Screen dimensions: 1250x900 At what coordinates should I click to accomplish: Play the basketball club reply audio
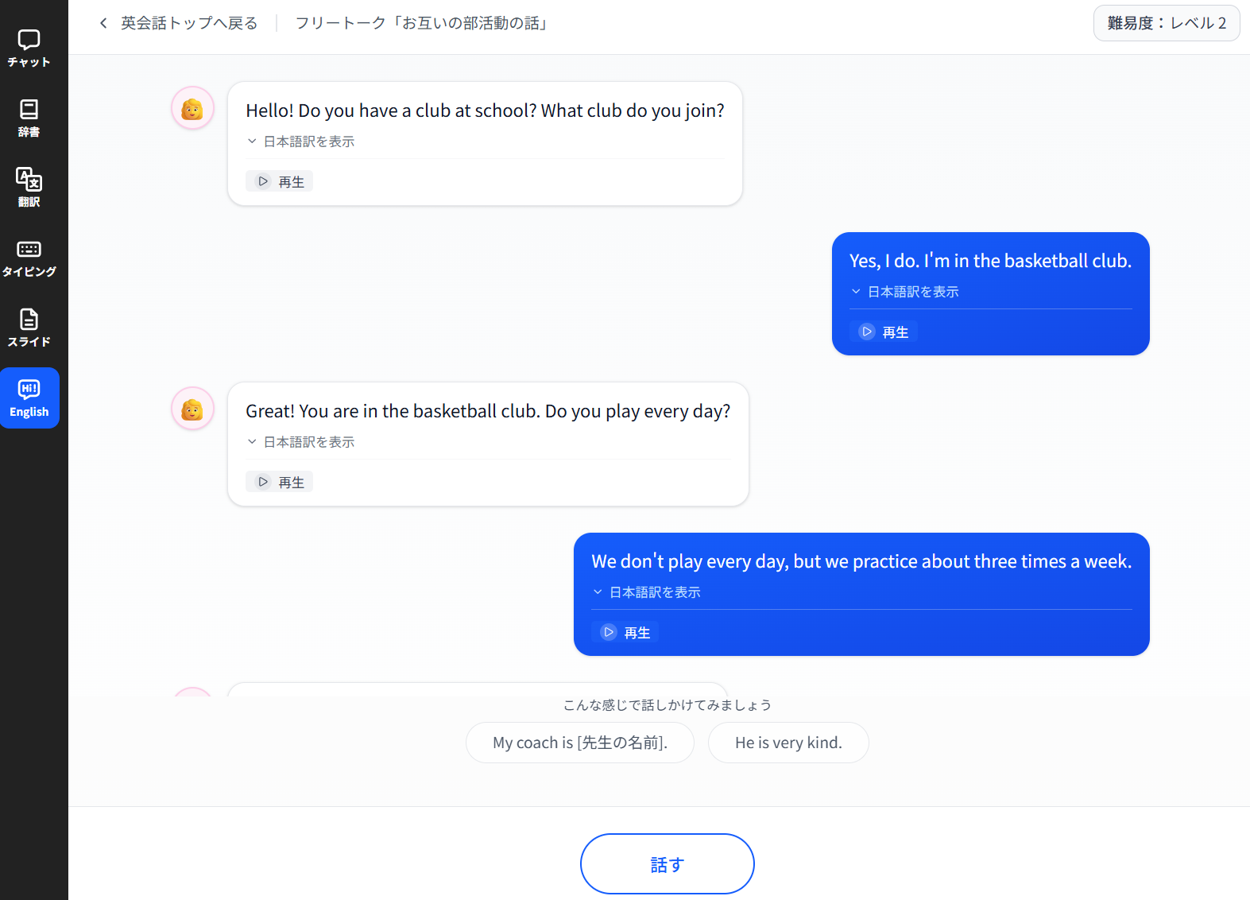coord(883,331)
